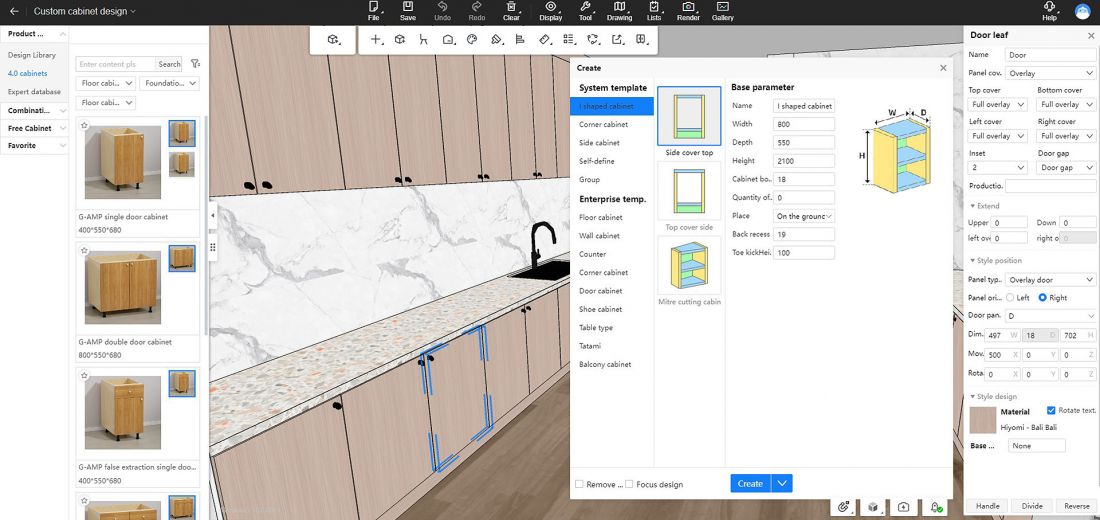Select the Right panel orientation radio
This screenshot has height=520, width=1100.
pyautogui.click(x=1042, y=298)
